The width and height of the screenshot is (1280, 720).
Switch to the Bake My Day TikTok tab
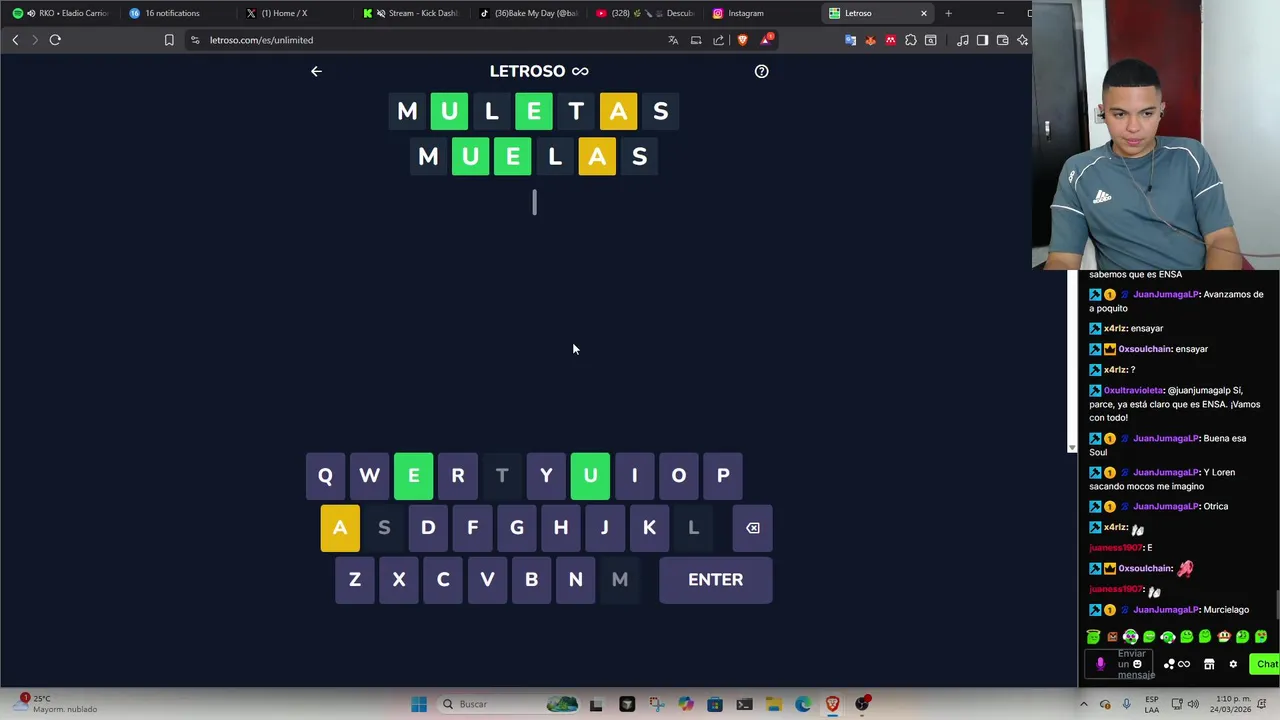(x=528, y=13)
